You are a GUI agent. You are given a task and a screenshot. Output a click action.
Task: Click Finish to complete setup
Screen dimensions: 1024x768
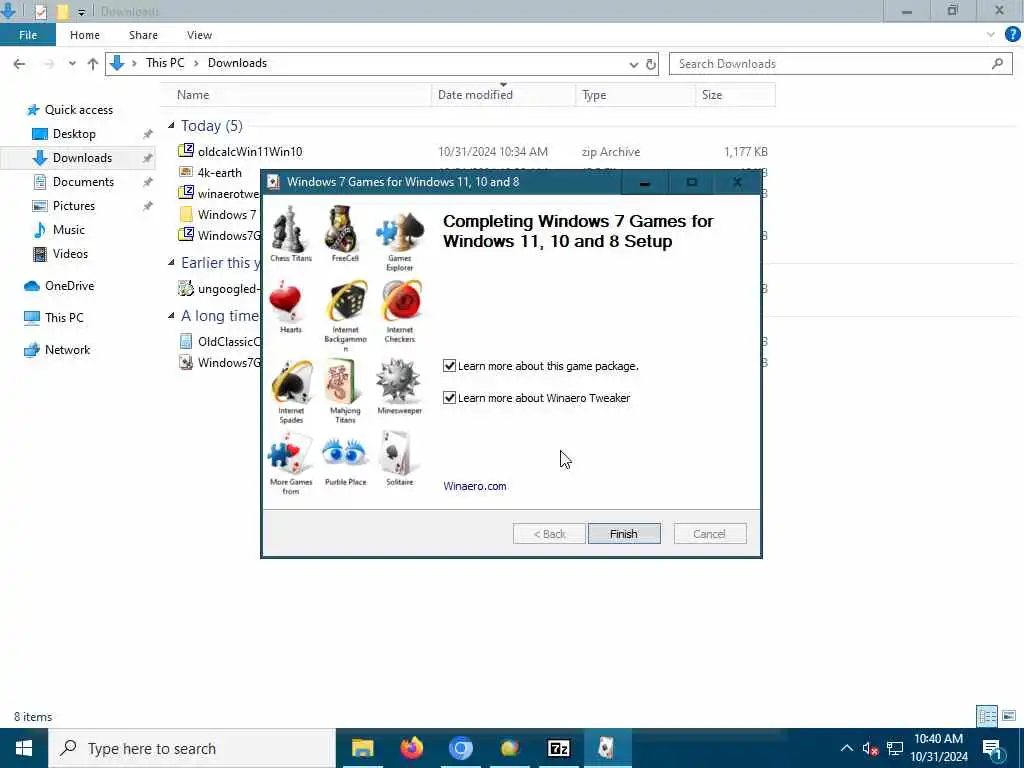click(624, 534)
